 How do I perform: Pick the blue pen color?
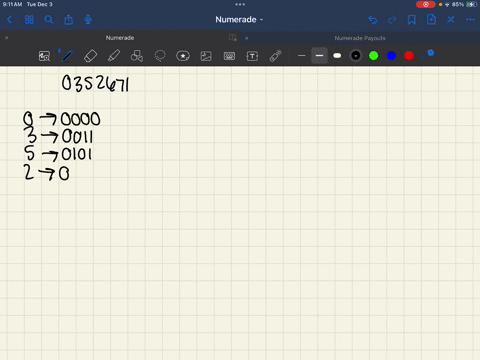(391, 56)
